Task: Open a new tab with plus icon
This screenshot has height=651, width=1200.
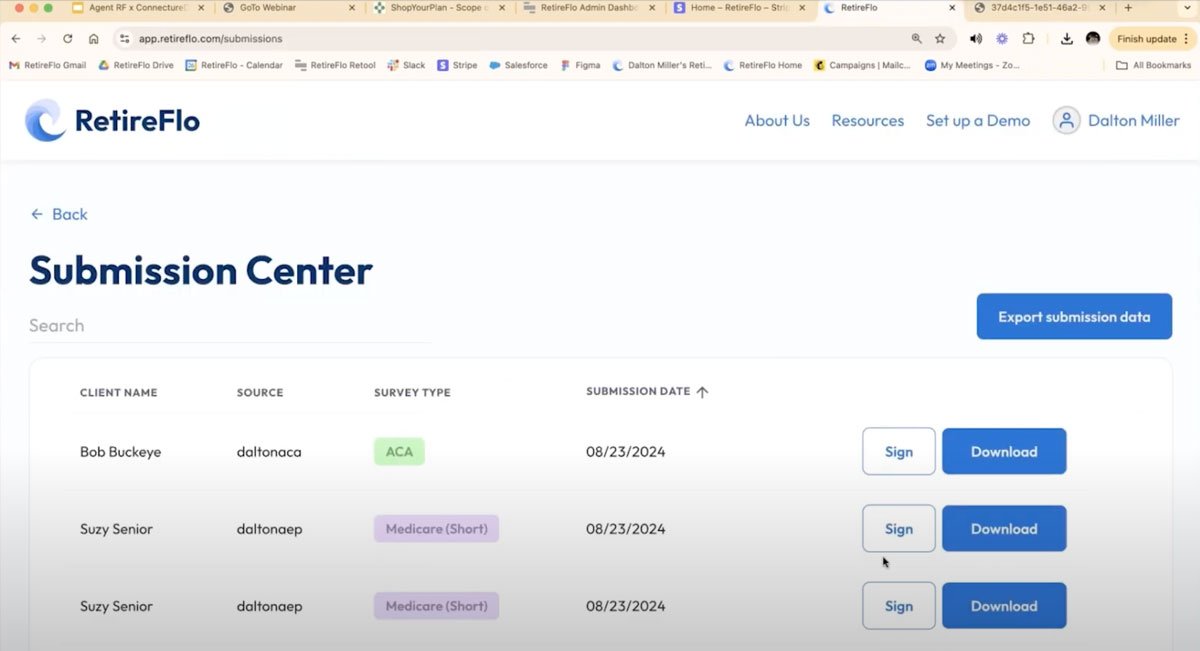Action: [1128, 8]
